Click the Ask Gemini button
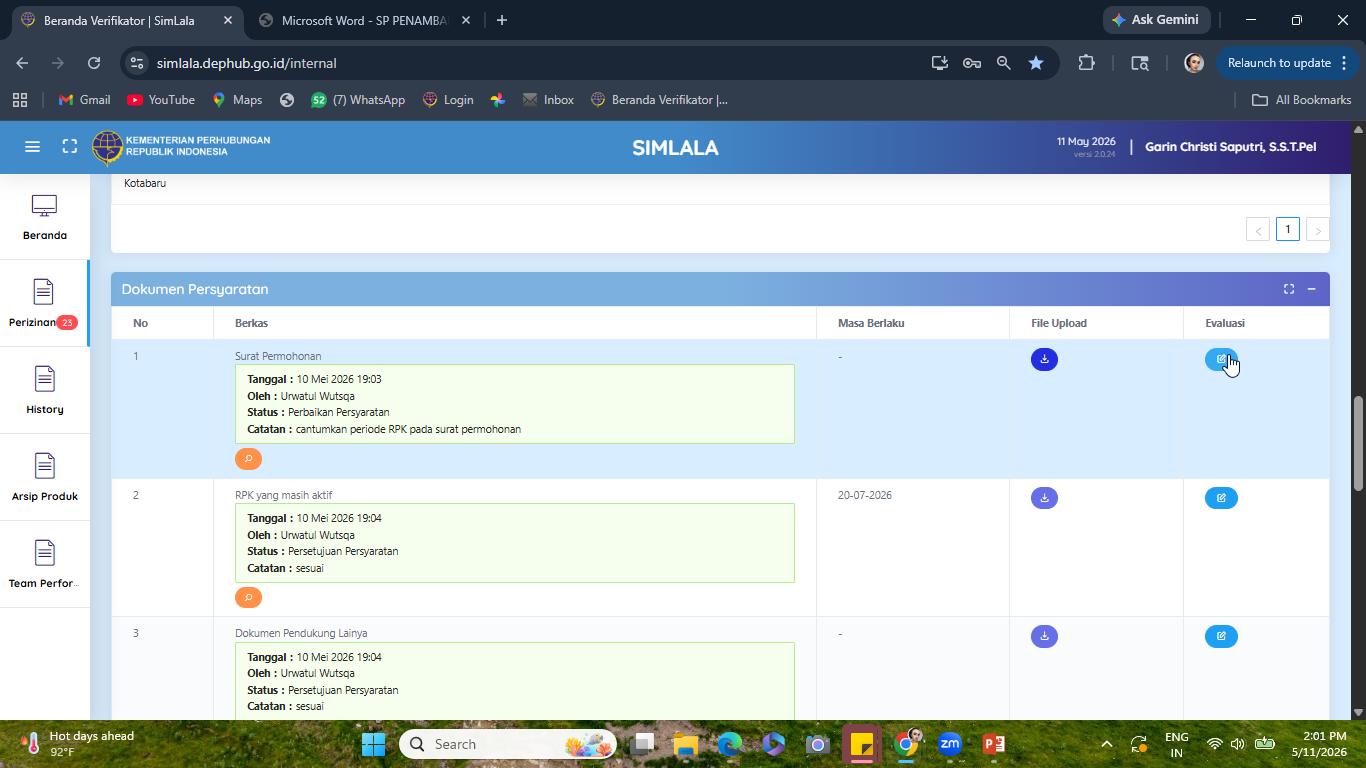1366x768 pixels. click(1157, 20)
